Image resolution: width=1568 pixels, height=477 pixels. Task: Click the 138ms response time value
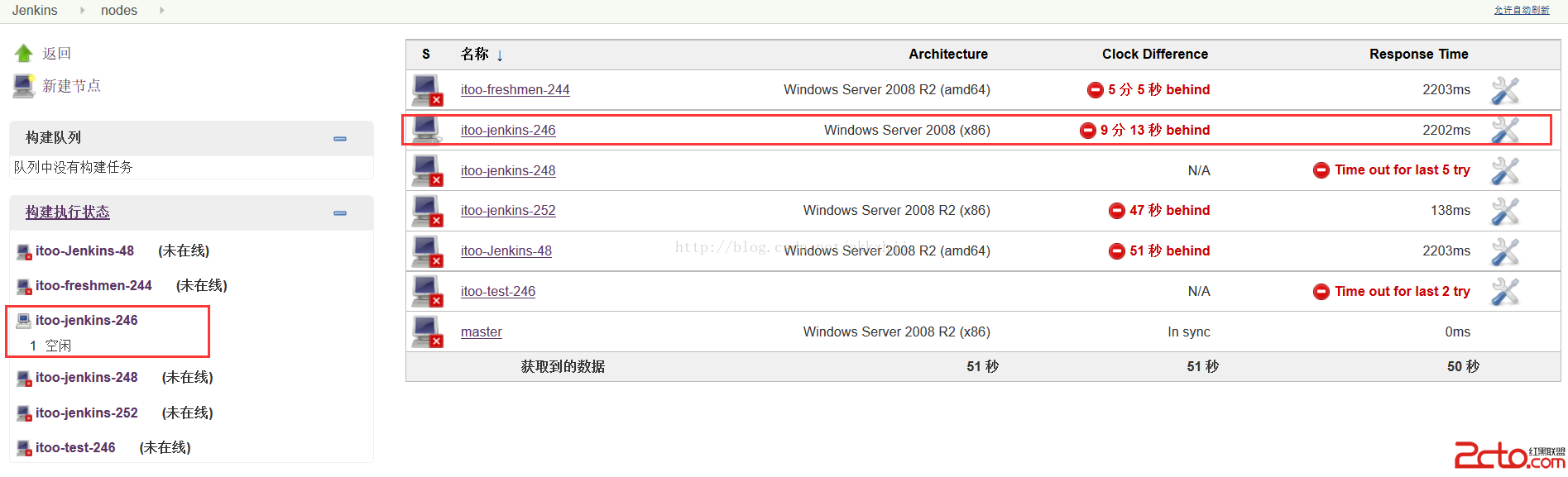coord(1451,210)
